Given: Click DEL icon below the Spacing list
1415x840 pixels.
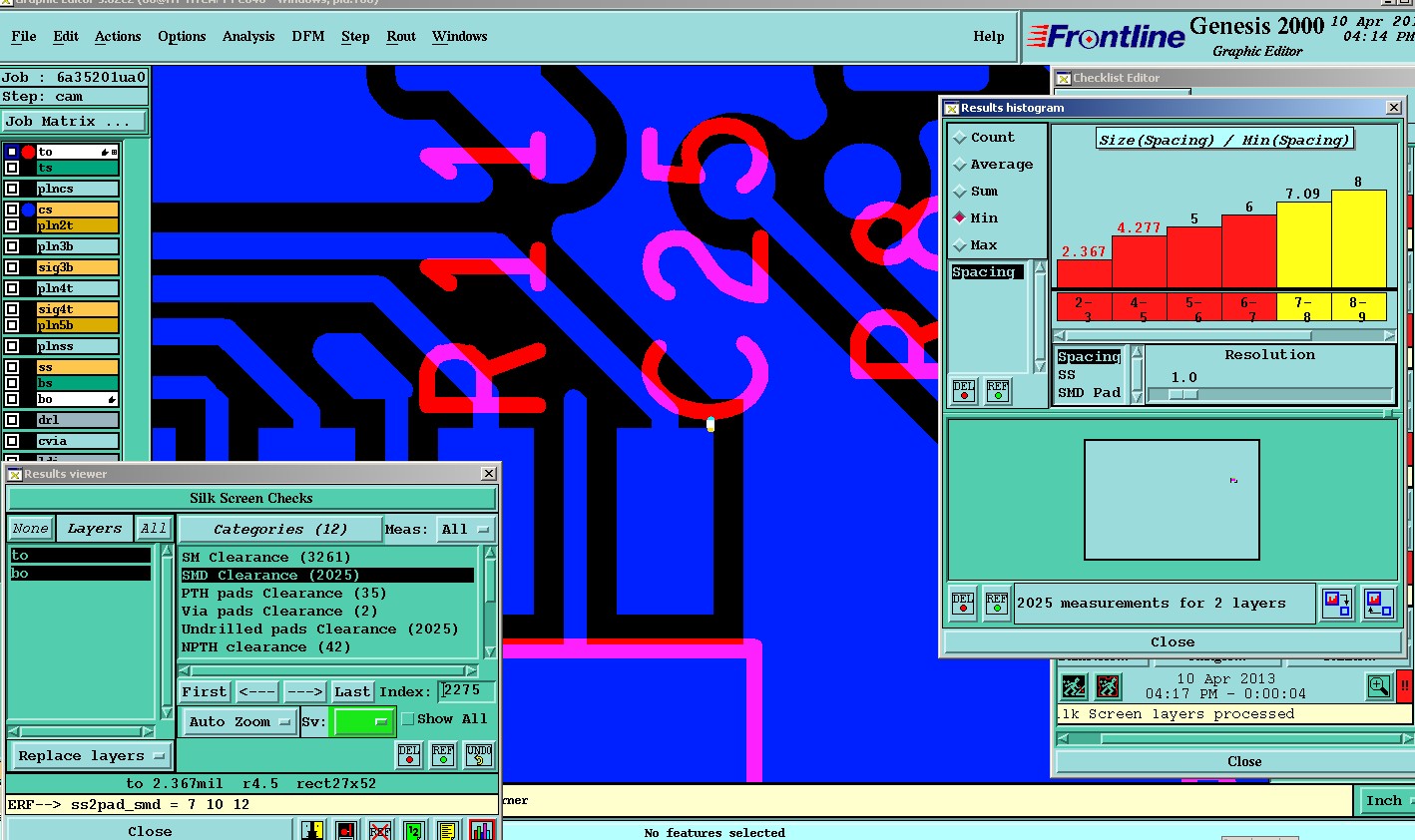Looking at the screenshot, I should pos(964,391).
